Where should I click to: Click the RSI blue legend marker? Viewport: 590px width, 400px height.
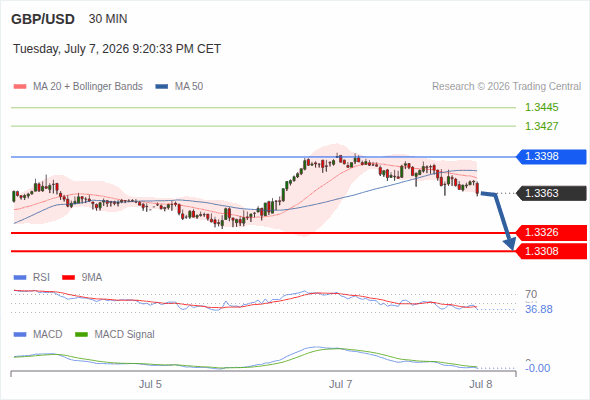coord(20,278)
